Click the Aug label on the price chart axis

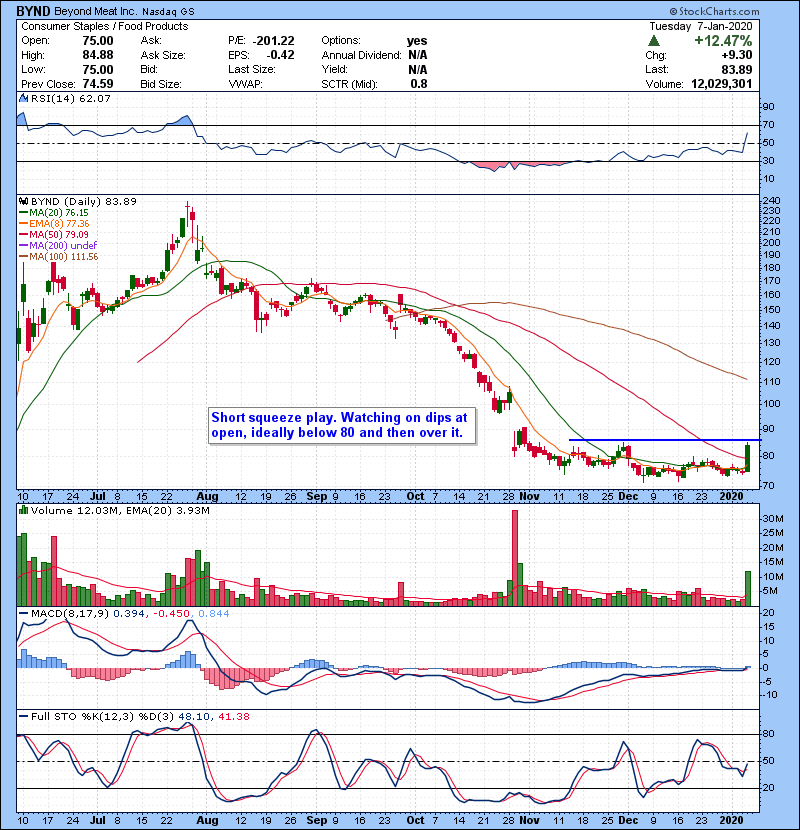tap(207, 496)
